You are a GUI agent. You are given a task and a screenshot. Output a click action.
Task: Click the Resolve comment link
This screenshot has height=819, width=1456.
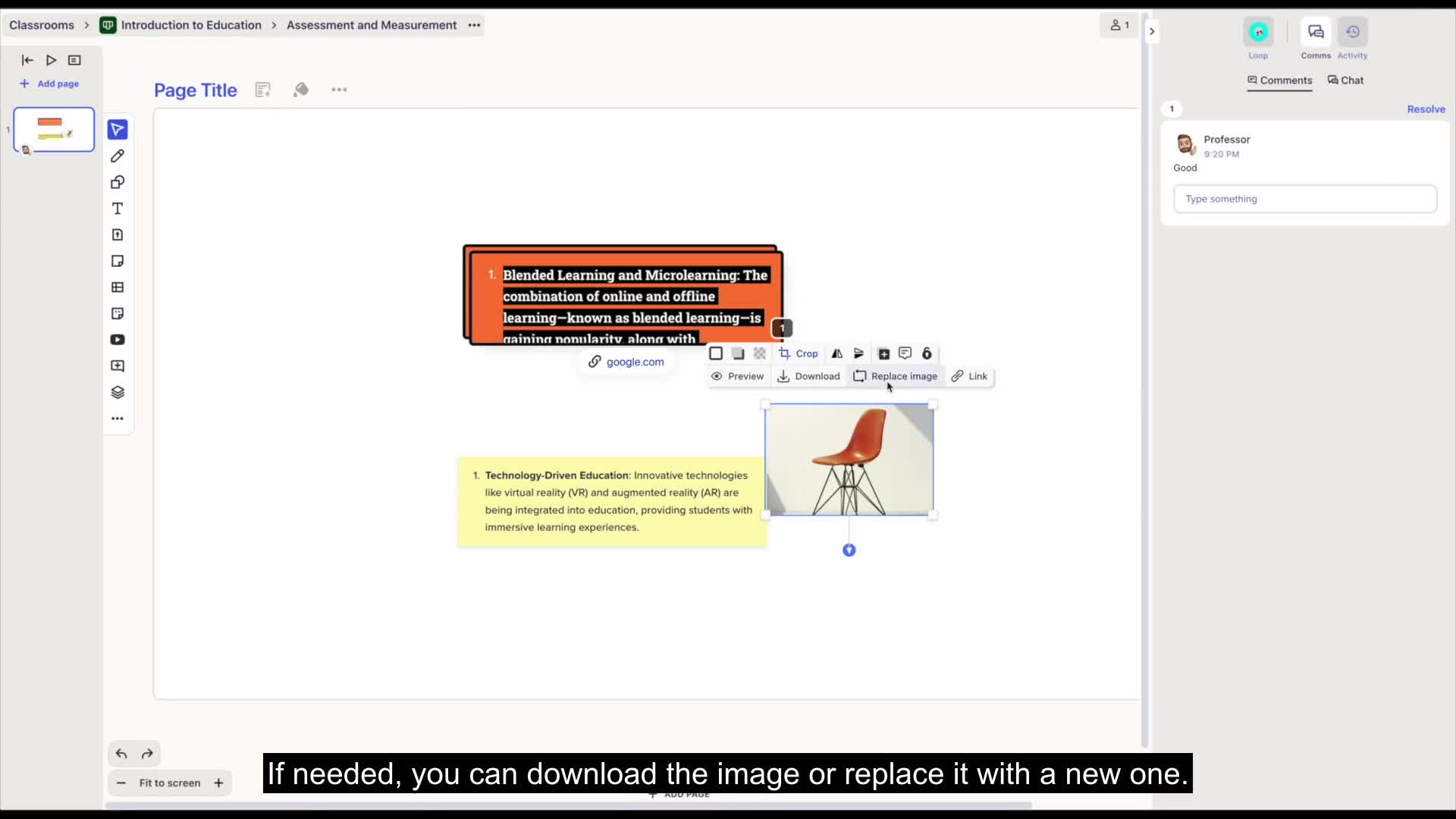click(x=1426, y=109)
